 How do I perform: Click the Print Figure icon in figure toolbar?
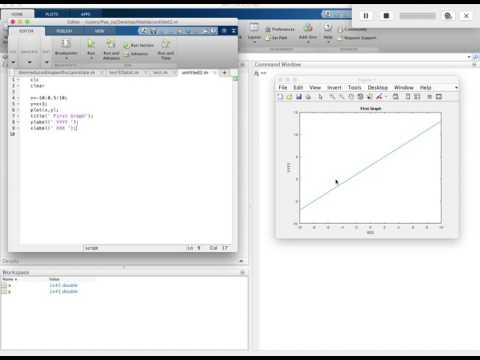[308, 97]
